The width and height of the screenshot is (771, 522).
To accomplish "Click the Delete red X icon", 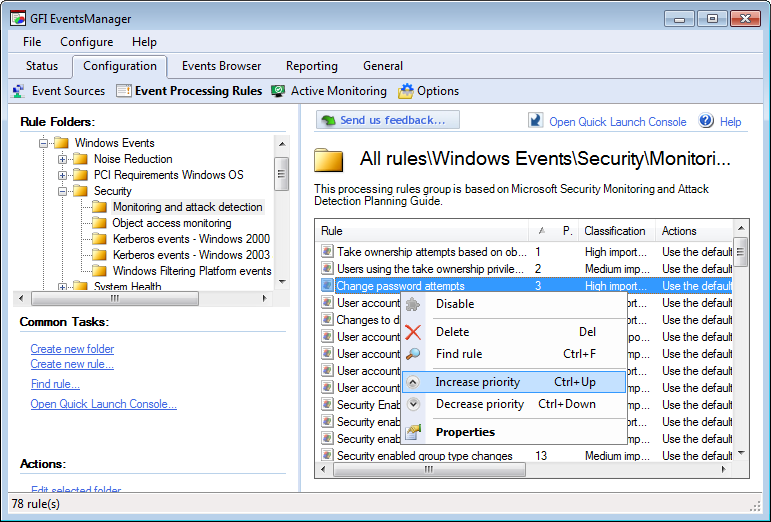I will click(413, 332).
